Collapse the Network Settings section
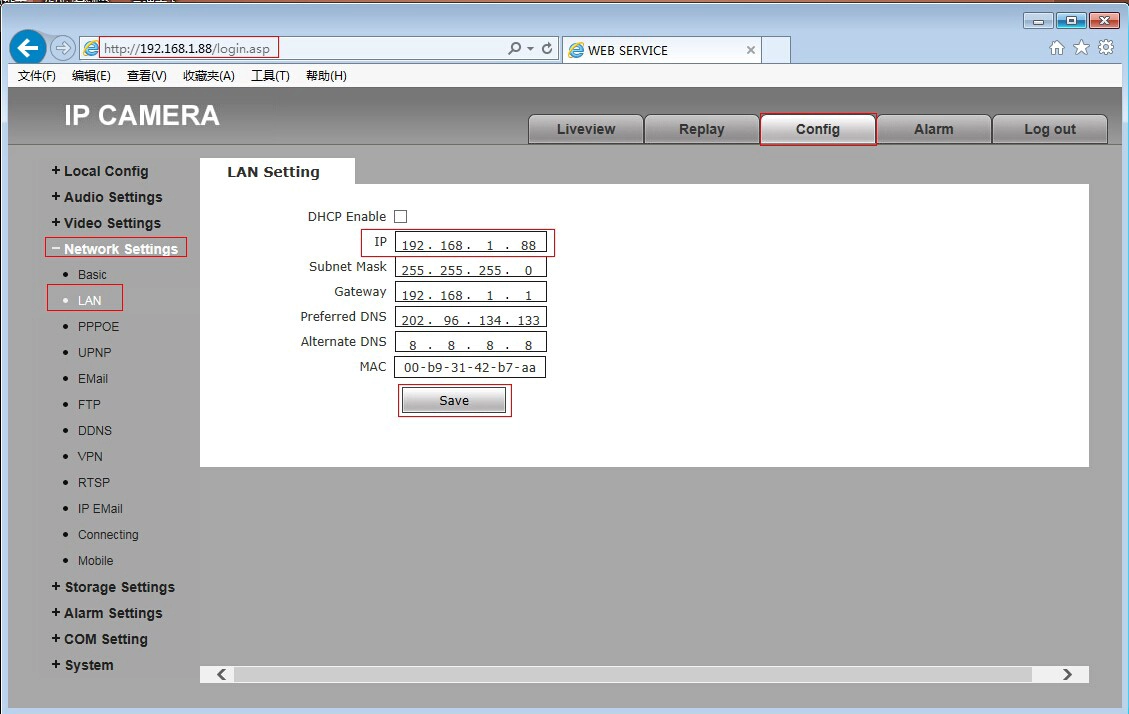This screenshot has width=1129, height=714. [x=115, y=248]
